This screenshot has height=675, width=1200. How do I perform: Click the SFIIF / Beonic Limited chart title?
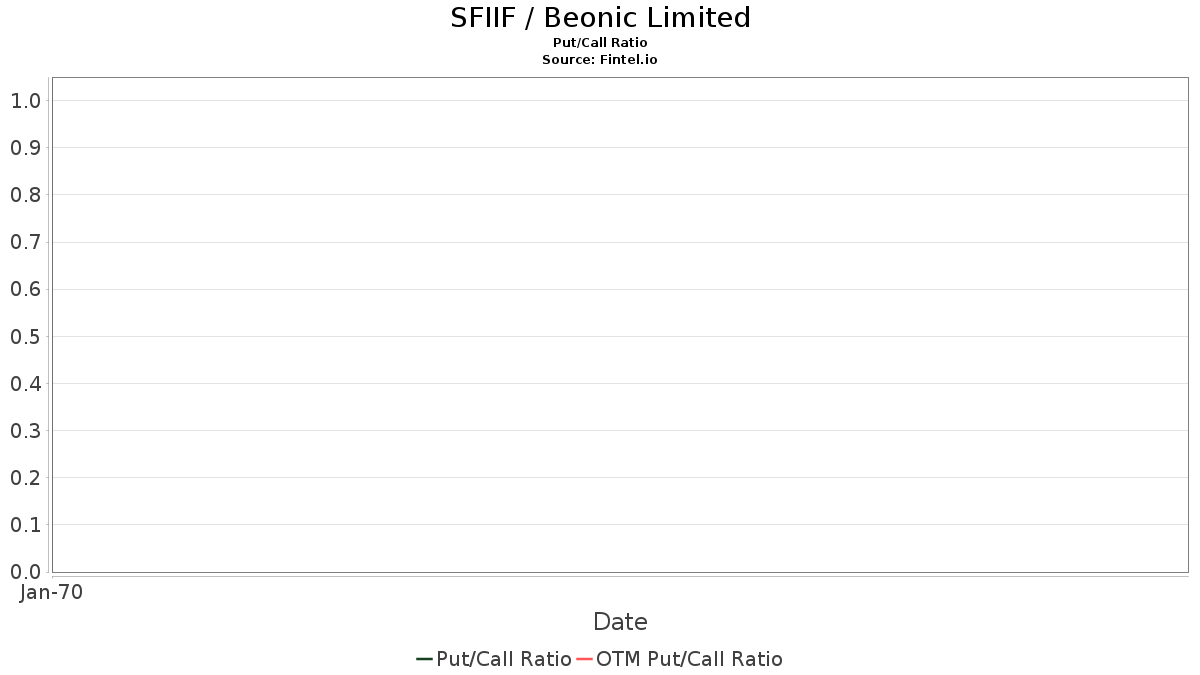tap(600, 18)
